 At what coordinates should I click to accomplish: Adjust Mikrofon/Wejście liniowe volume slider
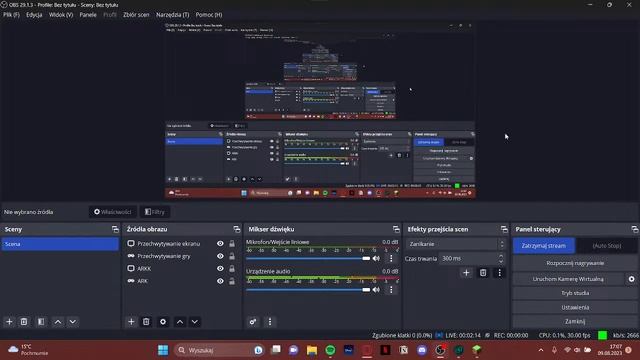(x=308, y=258)
